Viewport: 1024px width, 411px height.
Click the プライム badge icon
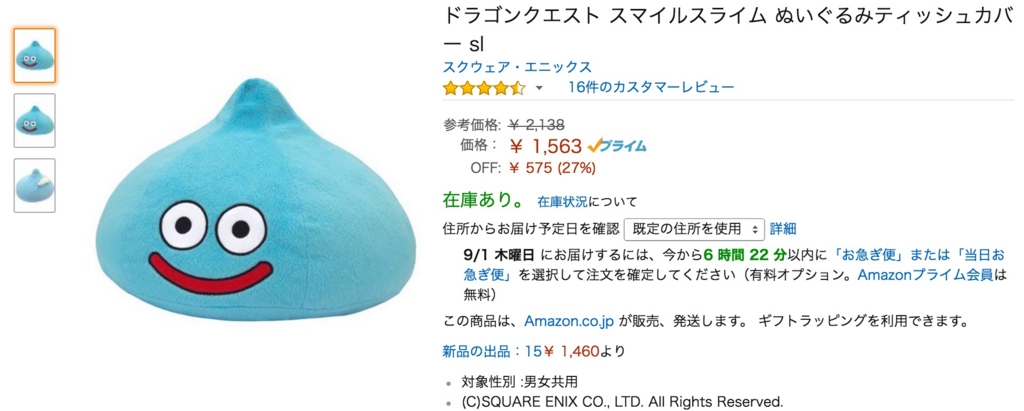tap(616, 146)
